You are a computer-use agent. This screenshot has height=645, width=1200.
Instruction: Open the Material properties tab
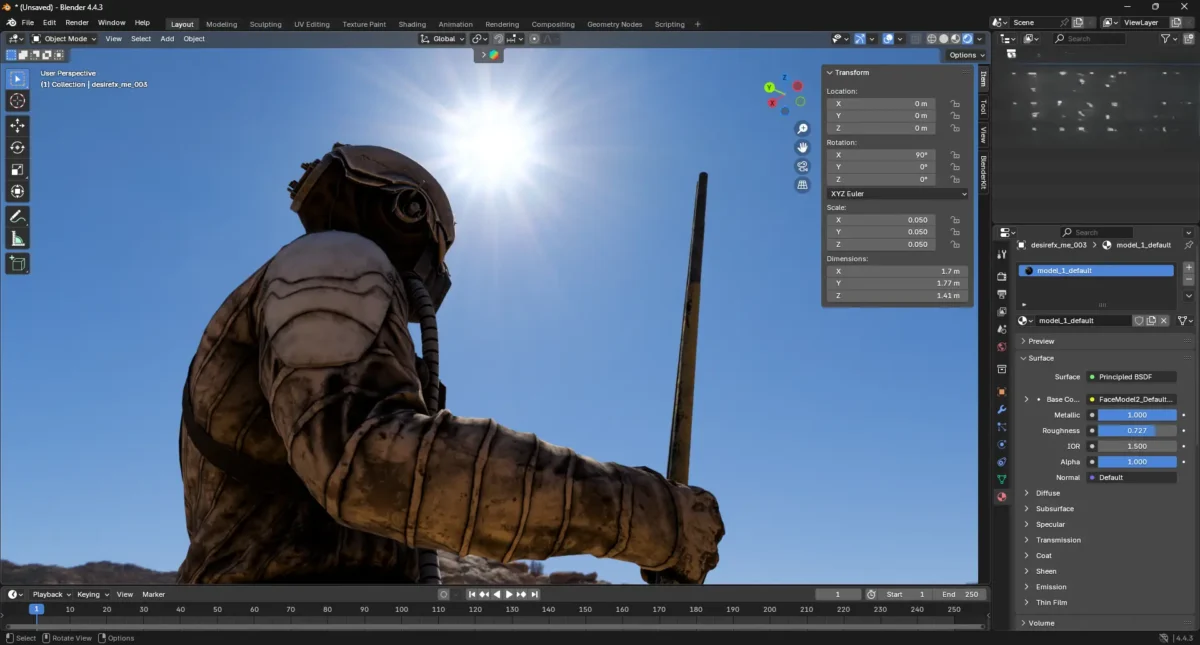tap(1001, 497)
